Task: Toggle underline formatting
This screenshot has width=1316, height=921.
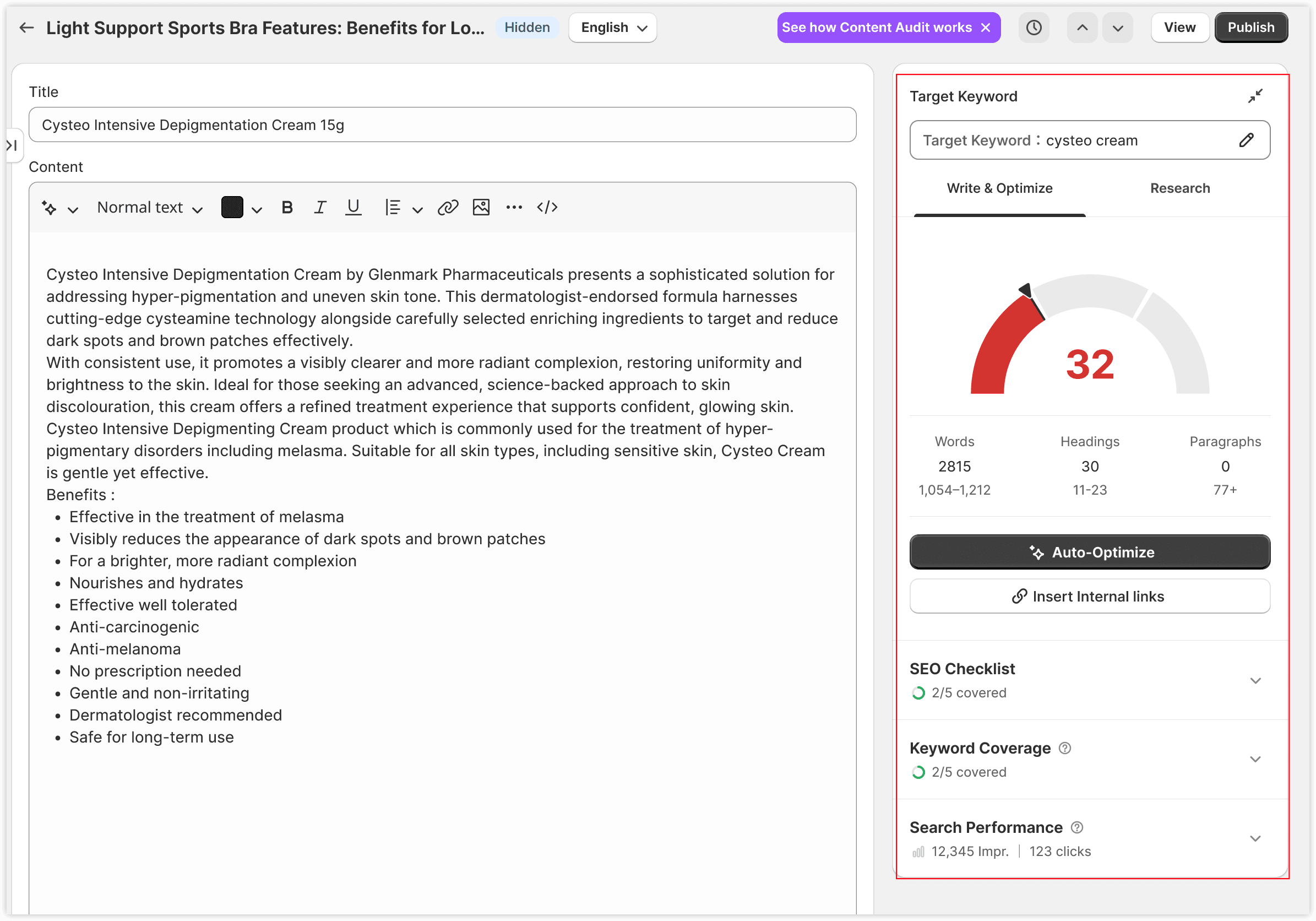Action: [x=353, y=208]
